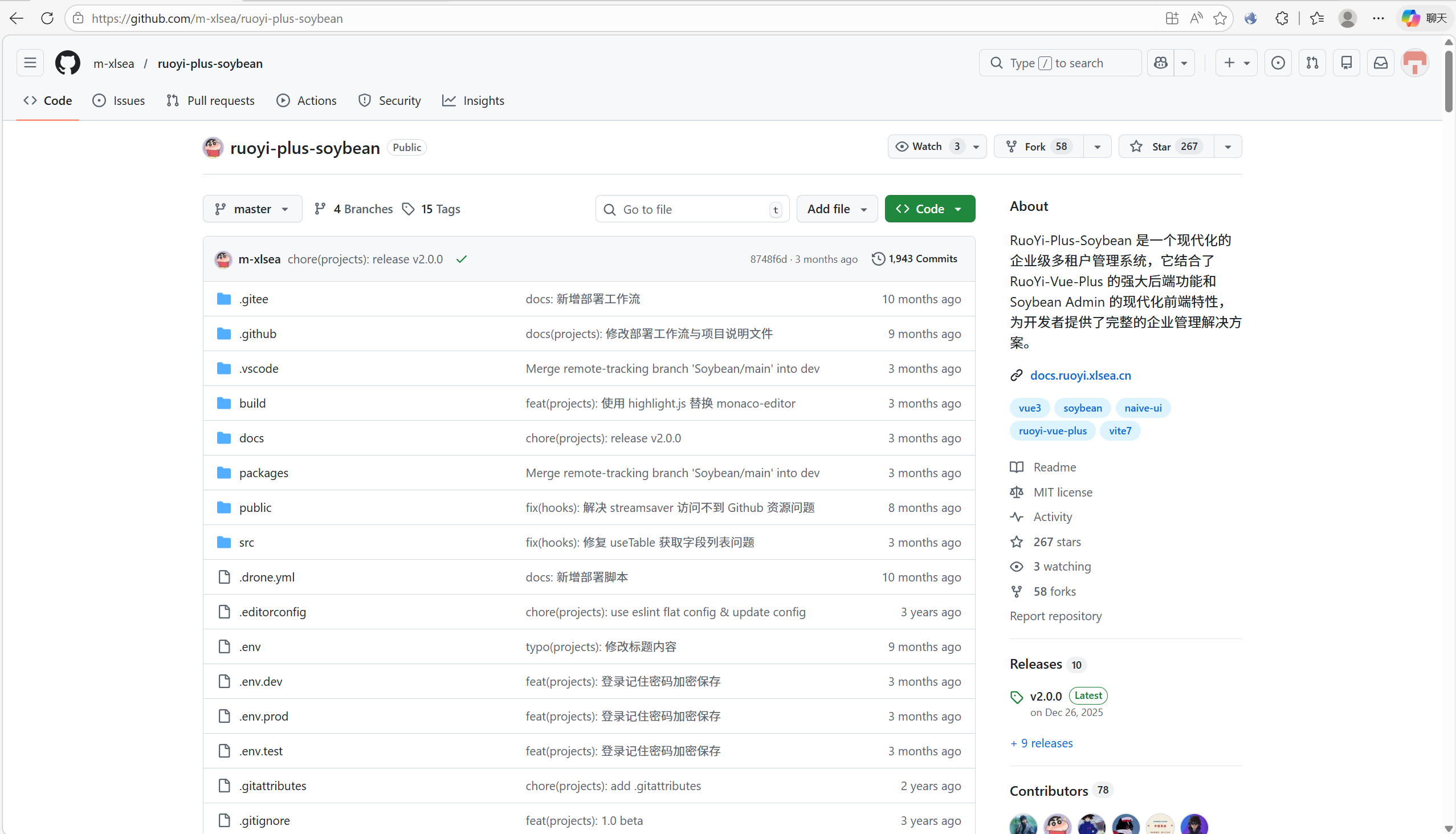1456x834 pixels.
Task: Switch to the Pull requests tab
Action: tap(210, 101)
